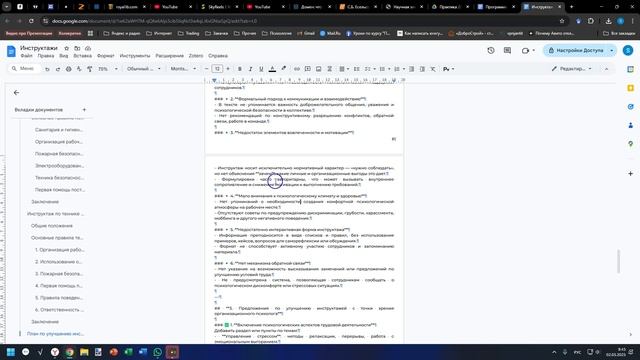Collapse the toolbar with the chevron up
The width and height of the screenshot is (640, 360).
click(x=607, y=69)
